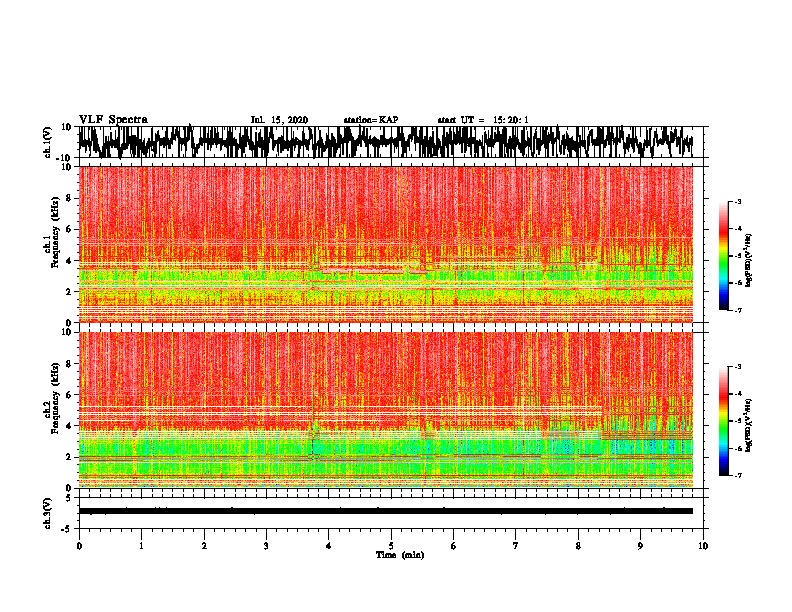This screenshot has height=612, width=792.
Task: Click inside the ch.1 spectrogram panel
Action: click(386, 244)
